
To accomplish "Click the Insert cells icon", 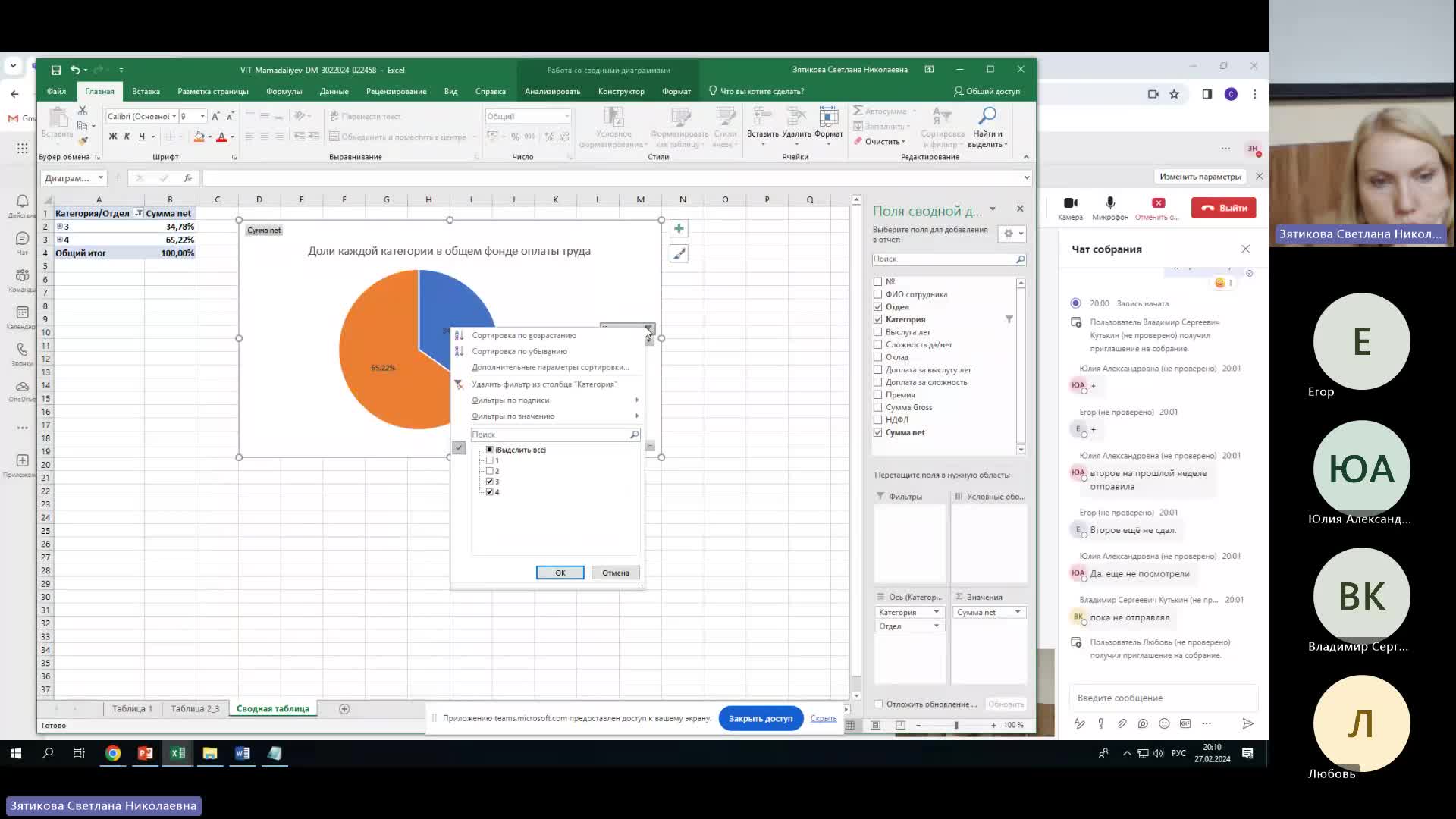I will (762, 117).
